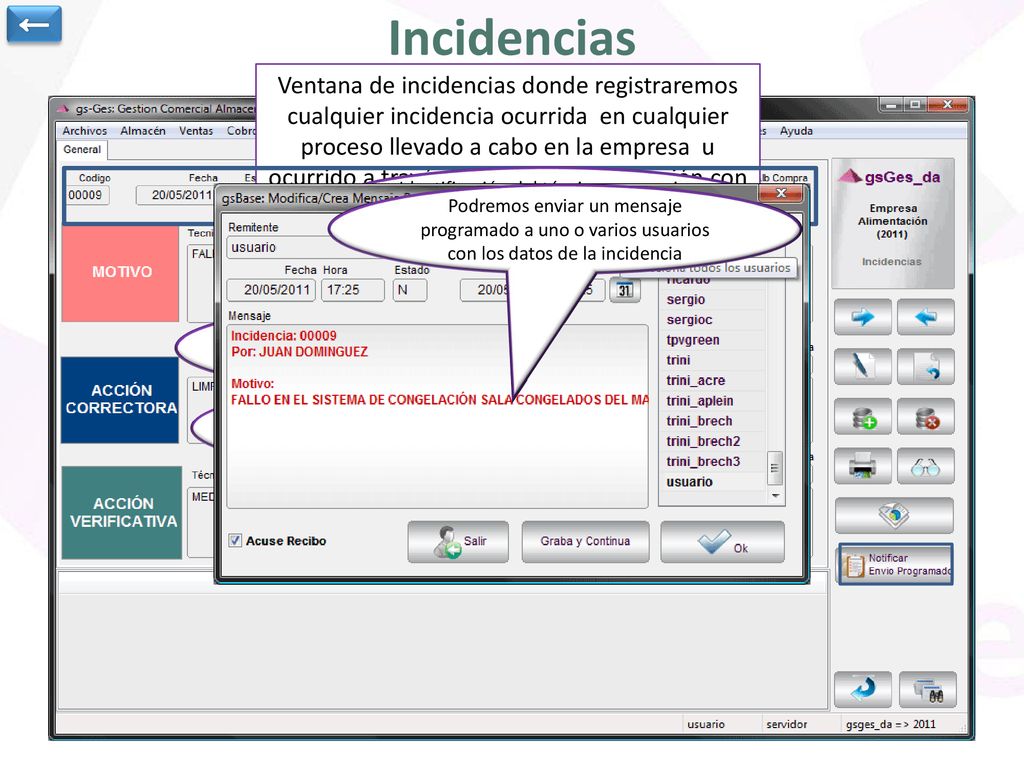
Task: Toggle the Acuse Recibo checkbox
Action: 235,540
